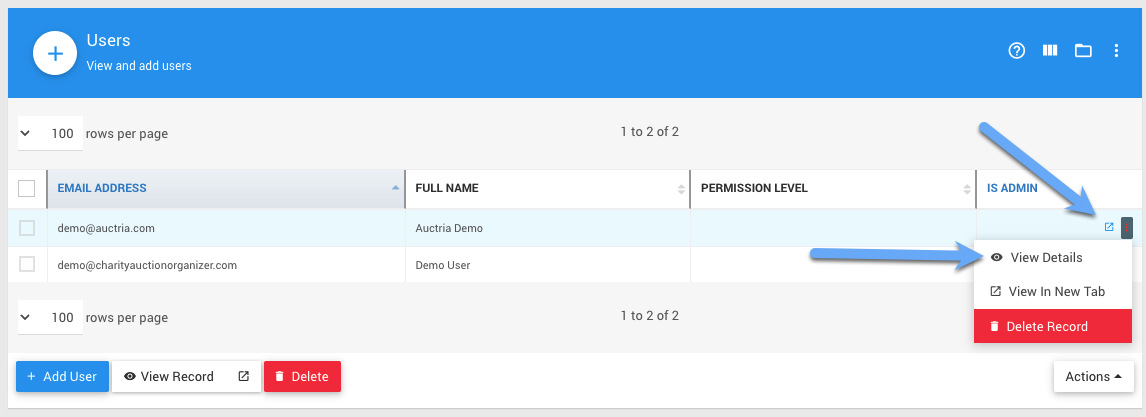Open the header vertical dots menu
1146x417 pixels.
1117,51
